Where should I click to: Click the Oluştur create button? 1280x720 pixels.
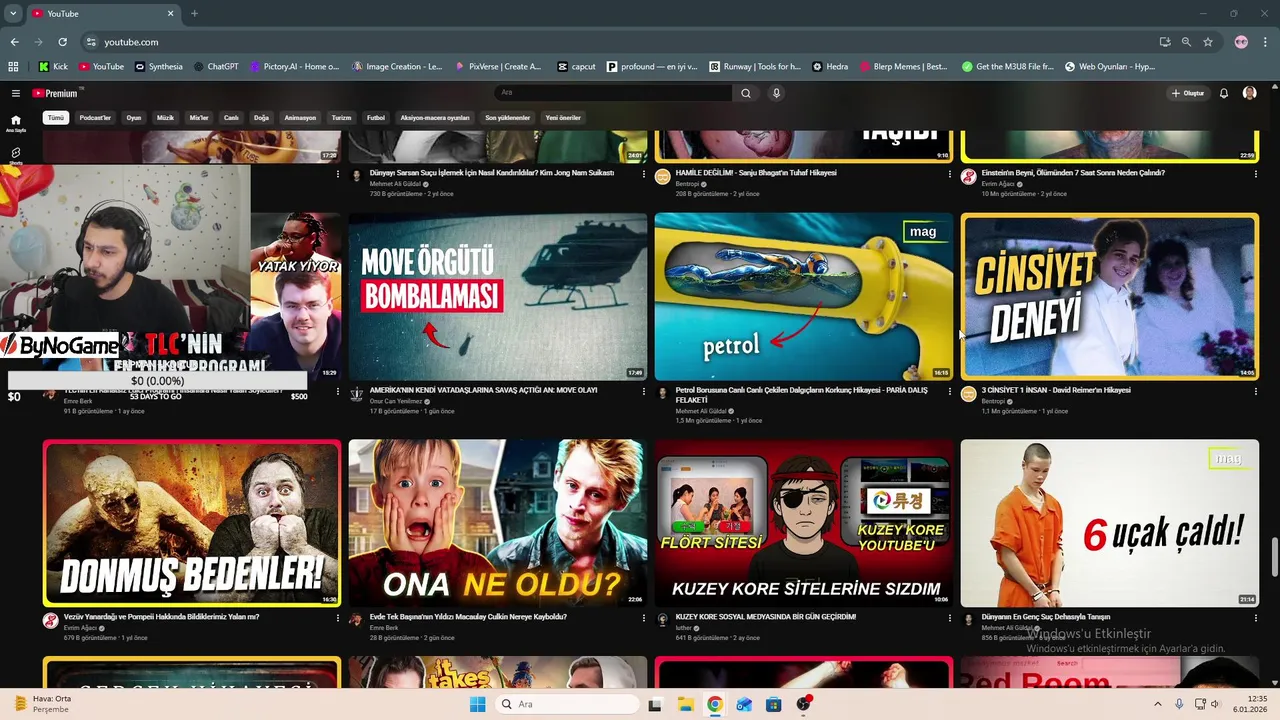pyautogui.click(x=1188, y=93)
